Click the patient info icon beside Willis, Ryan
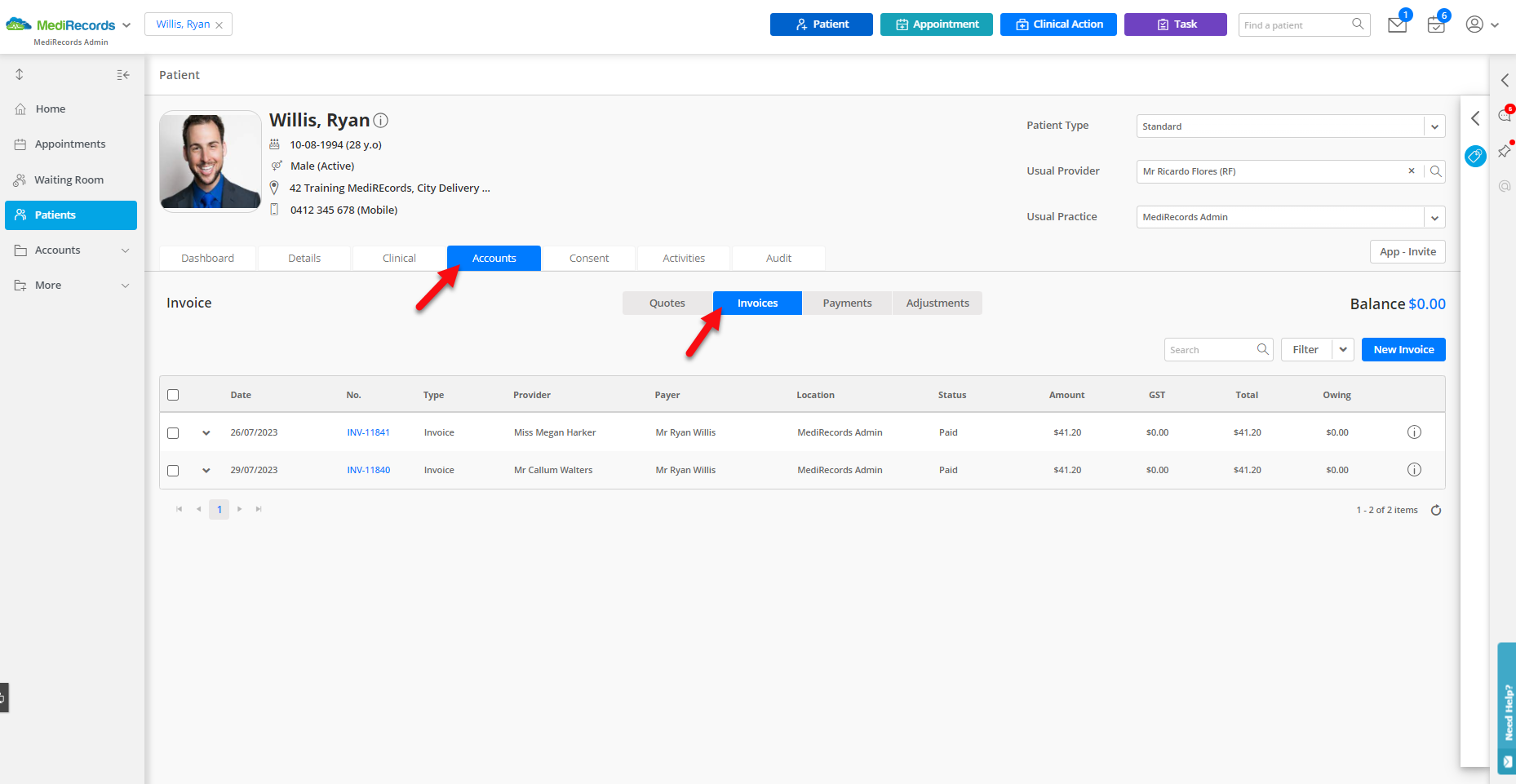This screenshot has width=1516, height=784. click(380, 121)
